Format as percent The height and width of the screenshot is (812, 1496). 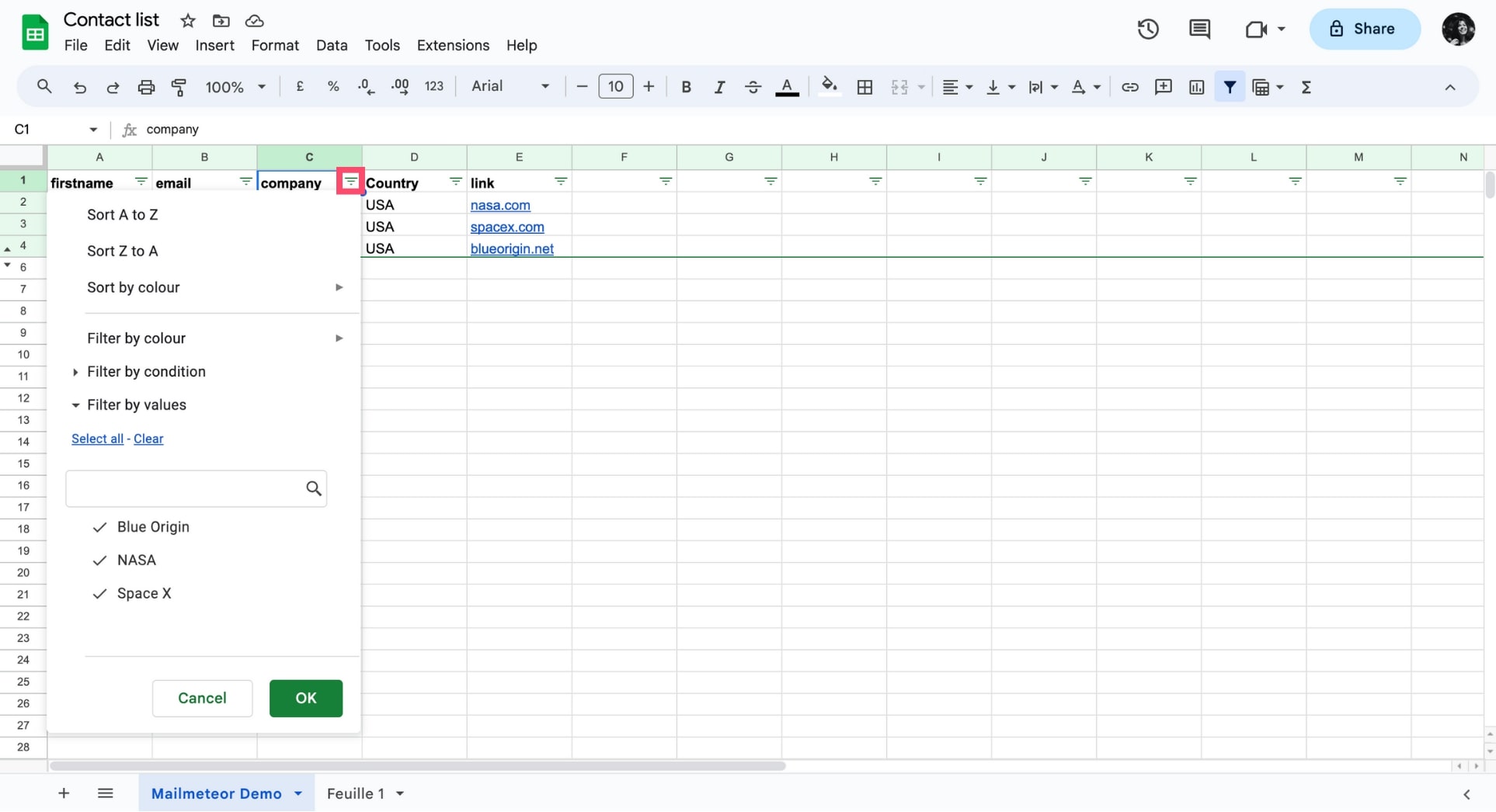[333, 87]
